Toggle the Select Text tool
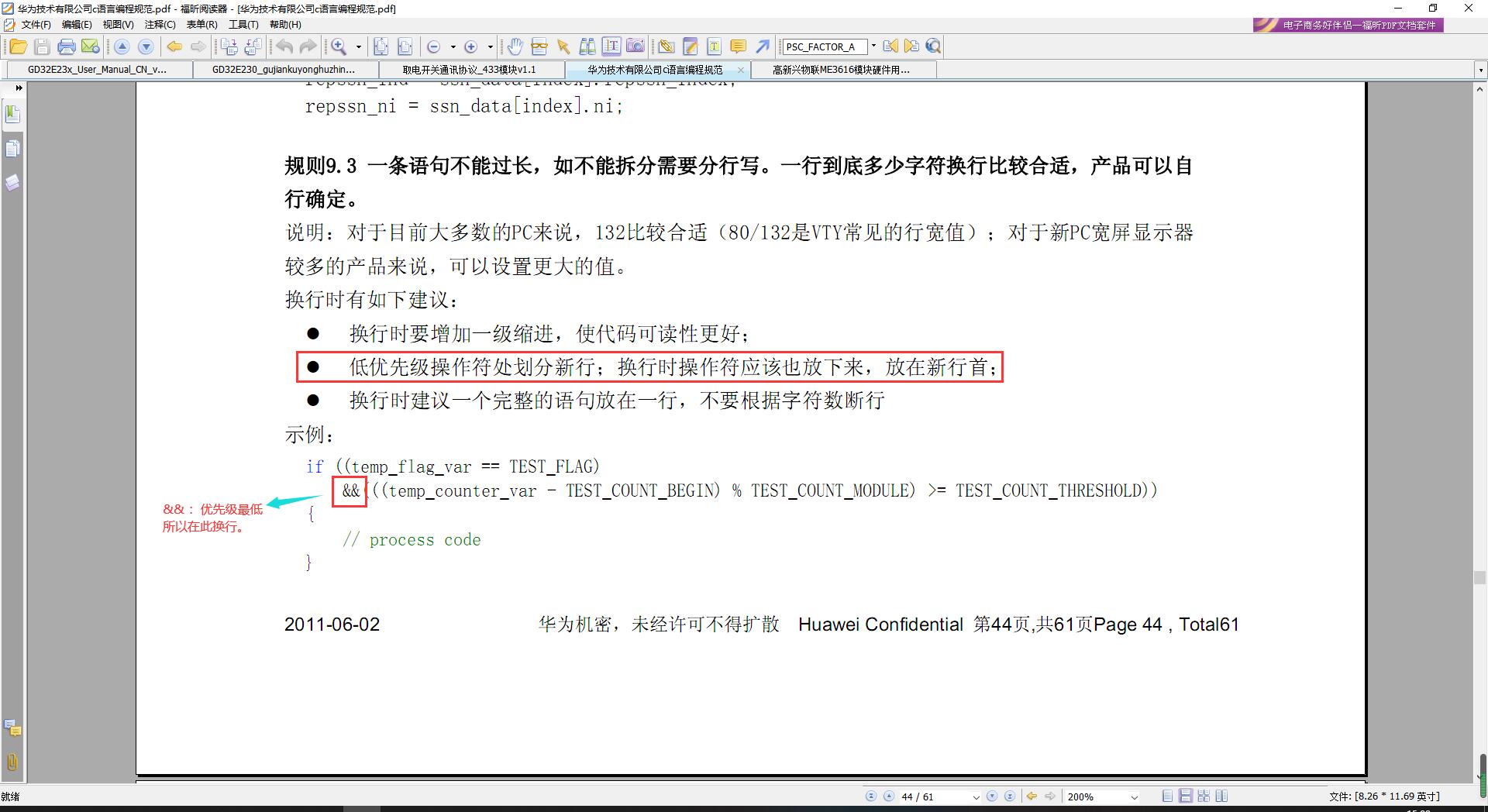The width and height of the screenshot is (1488, 812). (x=611, y=46)
